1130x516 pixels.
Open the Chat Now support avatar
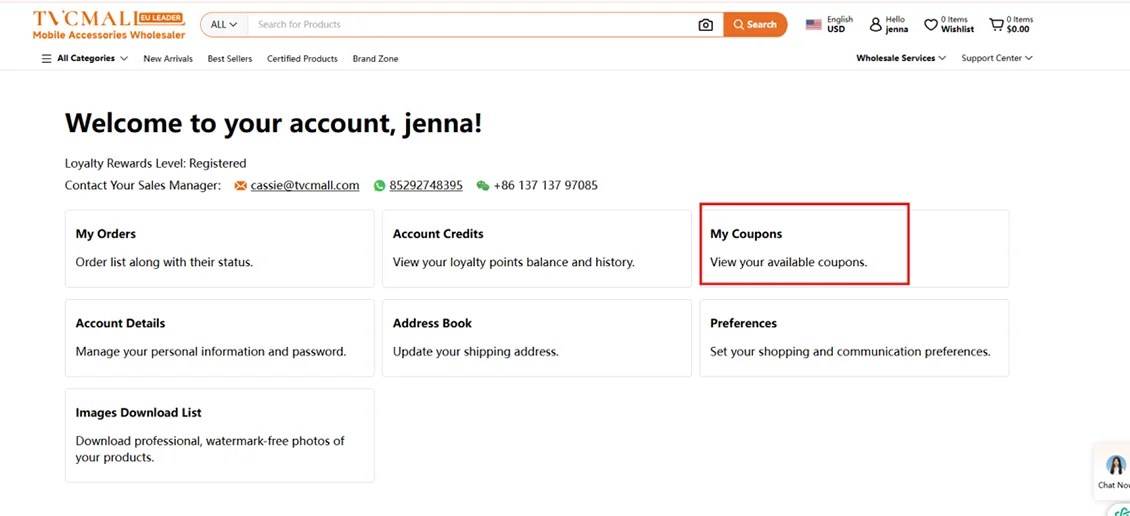(1115, 467)
